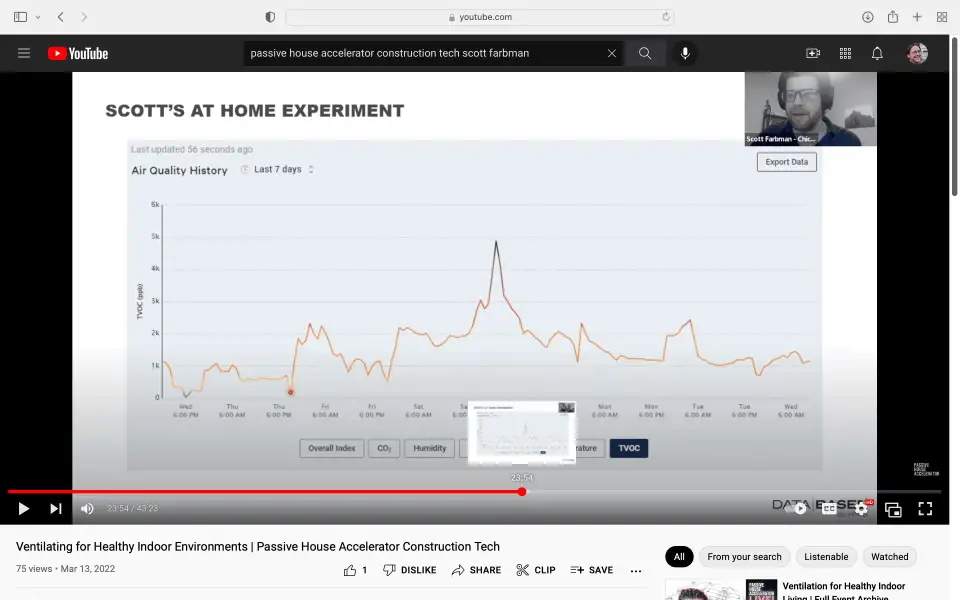960x600 pixels.
Task: Switch to miniplayer view
Action: [893, 509]
